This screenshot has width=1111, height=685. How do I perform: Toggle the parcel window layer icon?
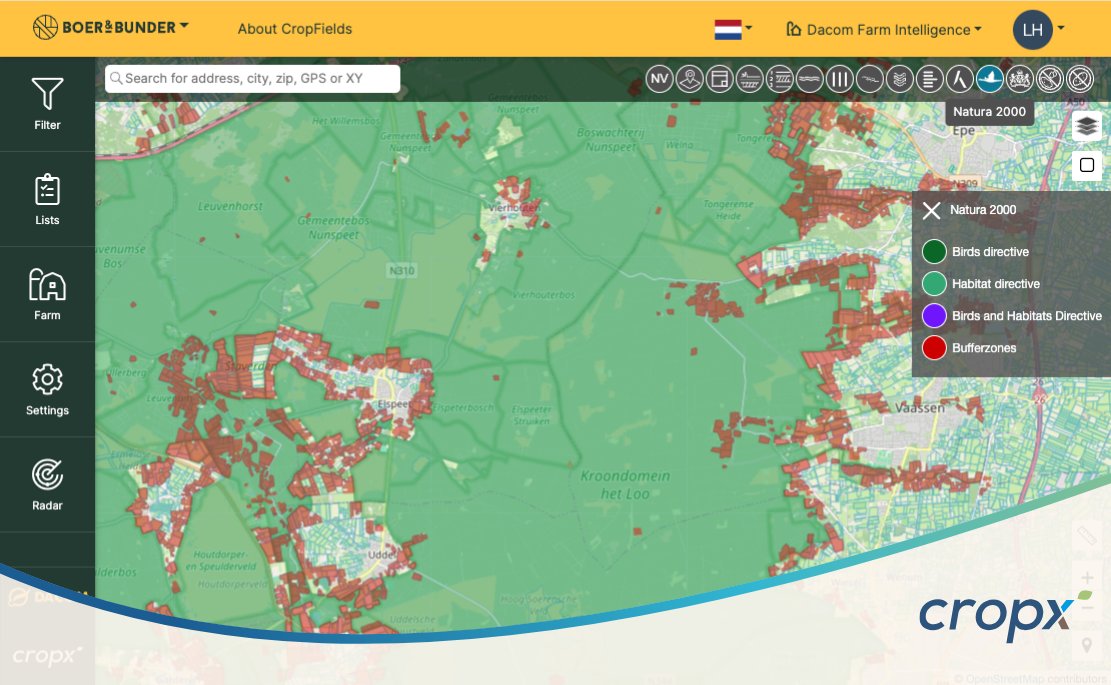click(719, 79)
